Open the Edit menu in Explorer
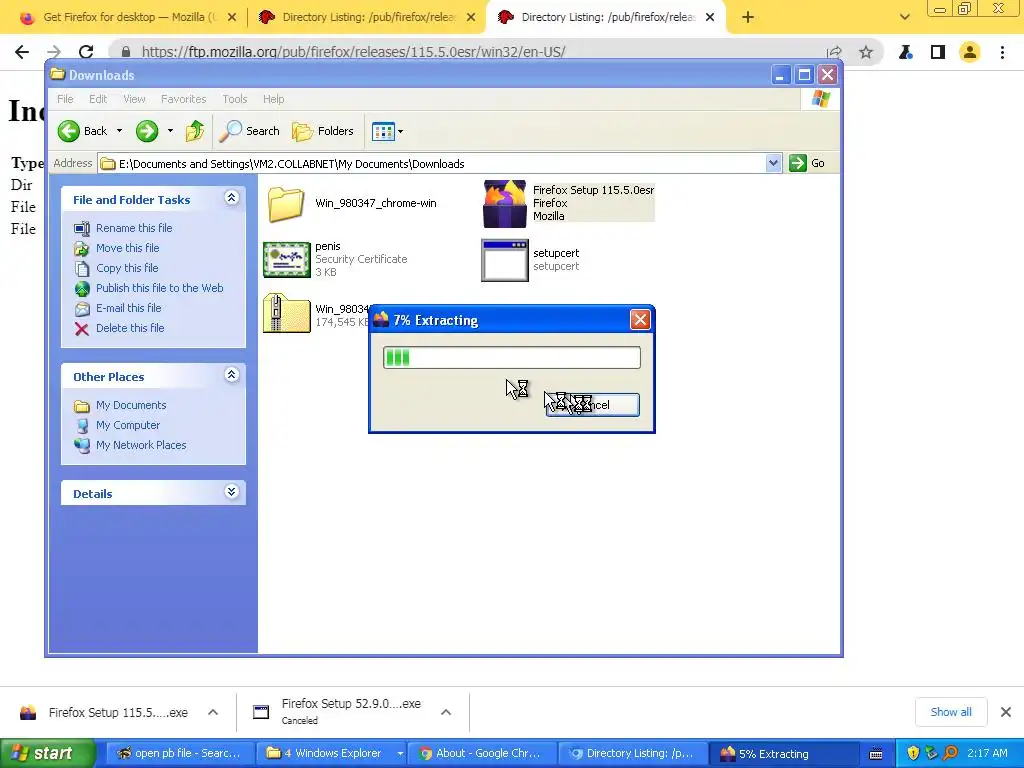Image resolution: width=1024 pixels, height=768 pixels. point(98,99)
